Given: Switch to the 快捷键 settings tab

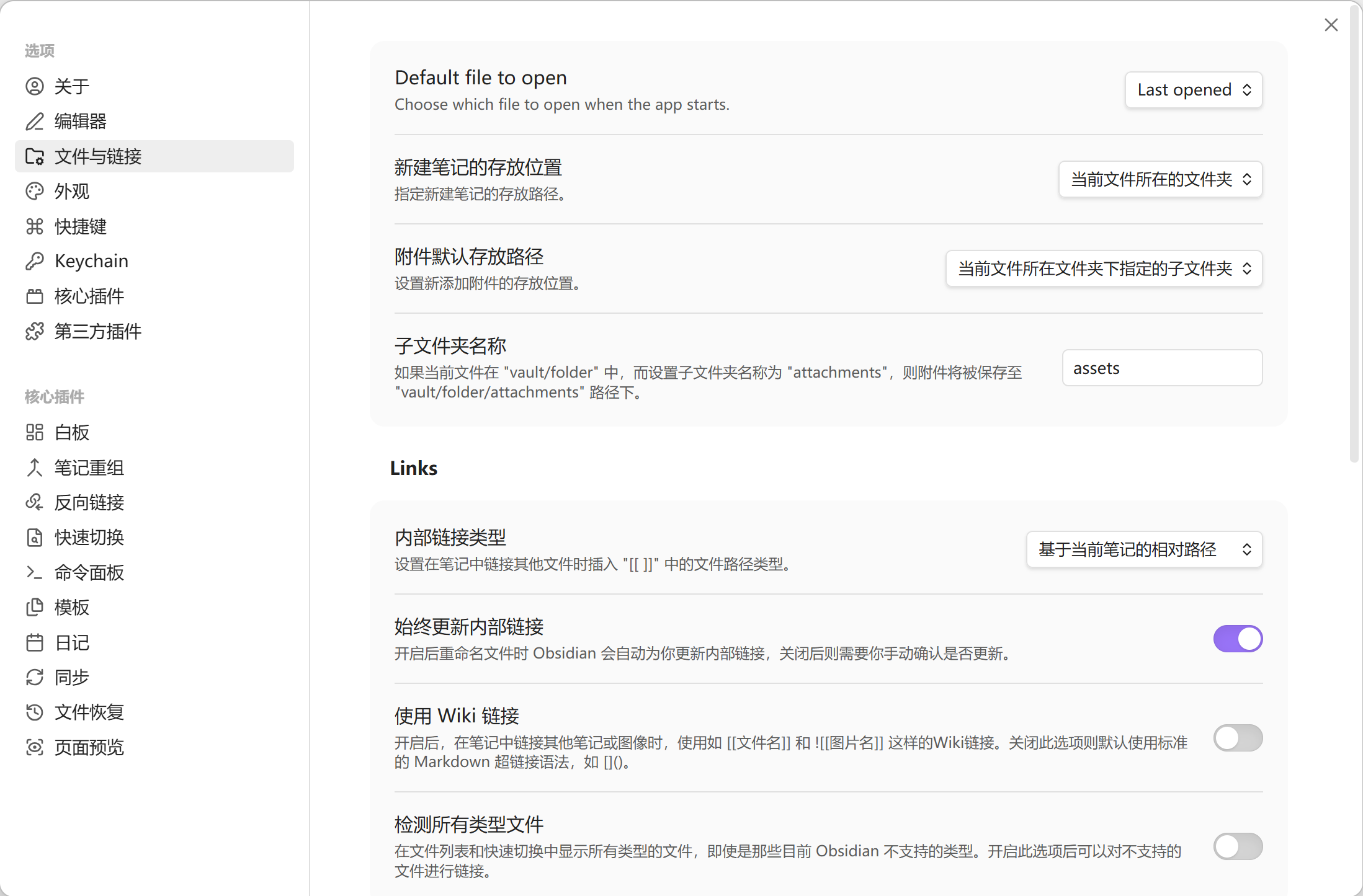Looking at the screenshot, I should (81, 226).
